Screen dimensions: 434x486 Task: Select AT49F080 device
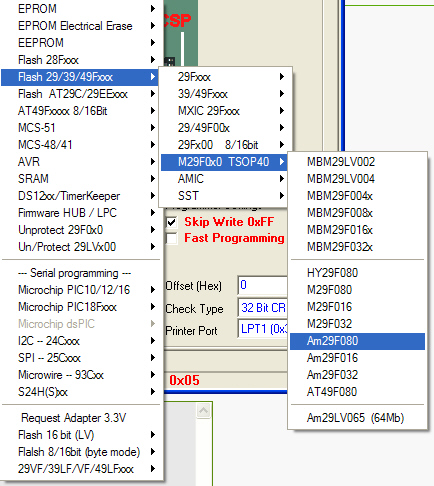(x=357, y=392)
